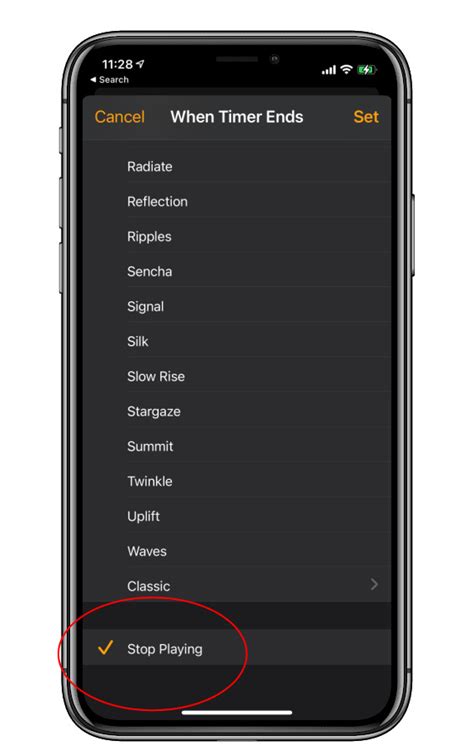Tap the orange checkmark beside Stop Playing
Screen dimensions: 474x751
point(105,648)
